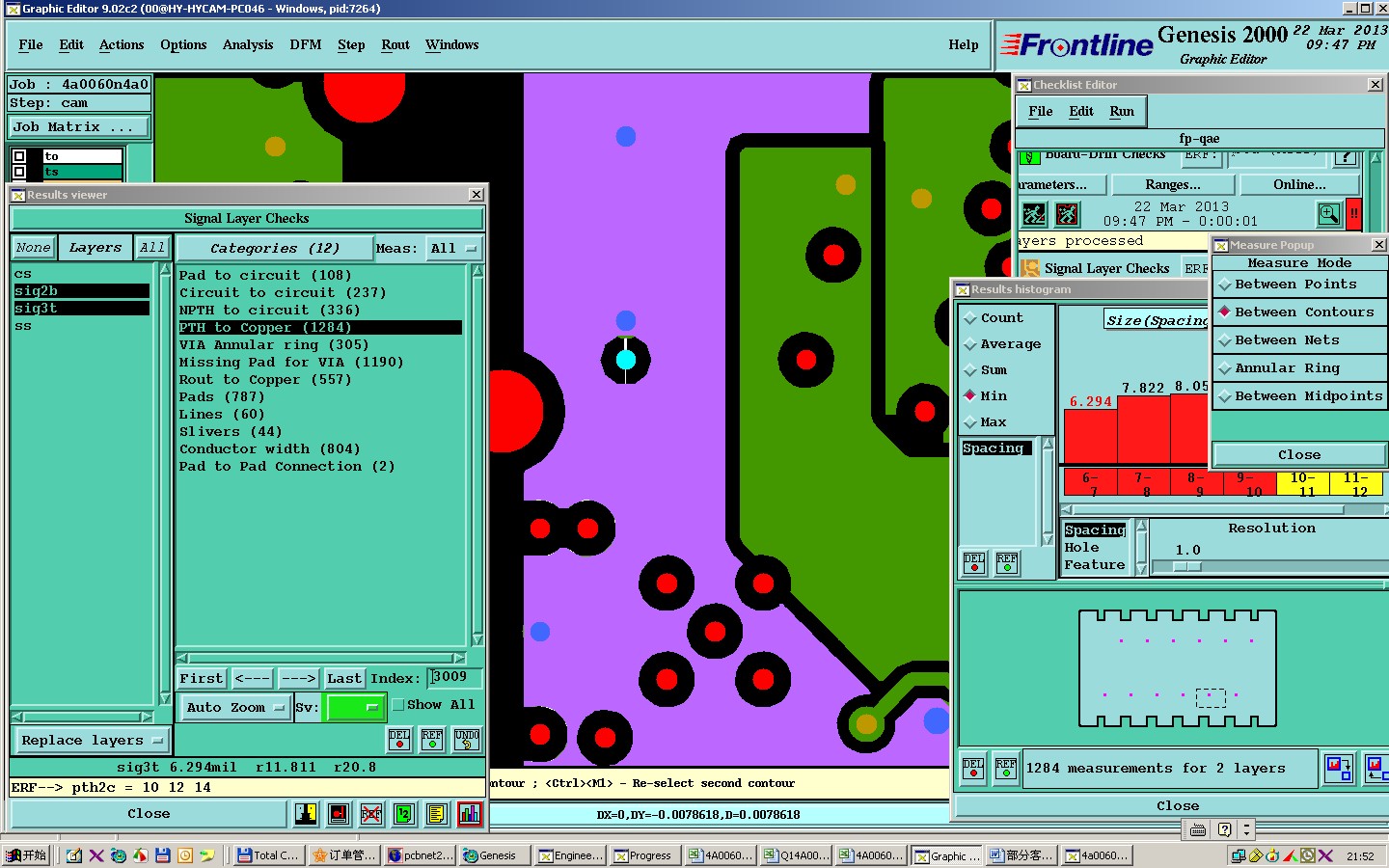Image resolution: width=1389 pixels, height=868 pixels.
Task: Open the Rout menu
Action: click(x=395, y=45)
